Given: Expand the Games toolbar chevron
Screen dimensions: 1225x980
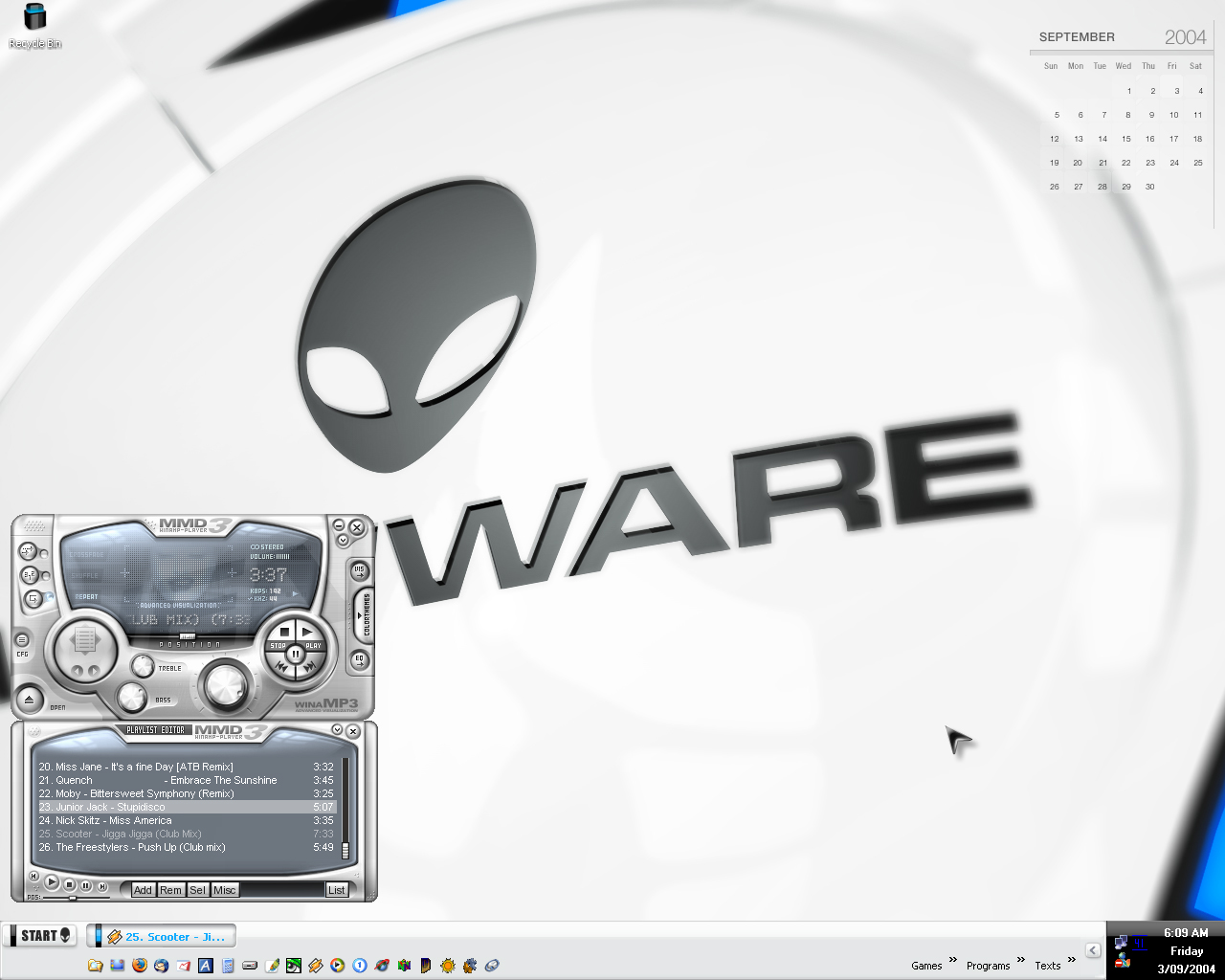Looking at the screenshot, I should pyautogui.click(x=952, y=960).
